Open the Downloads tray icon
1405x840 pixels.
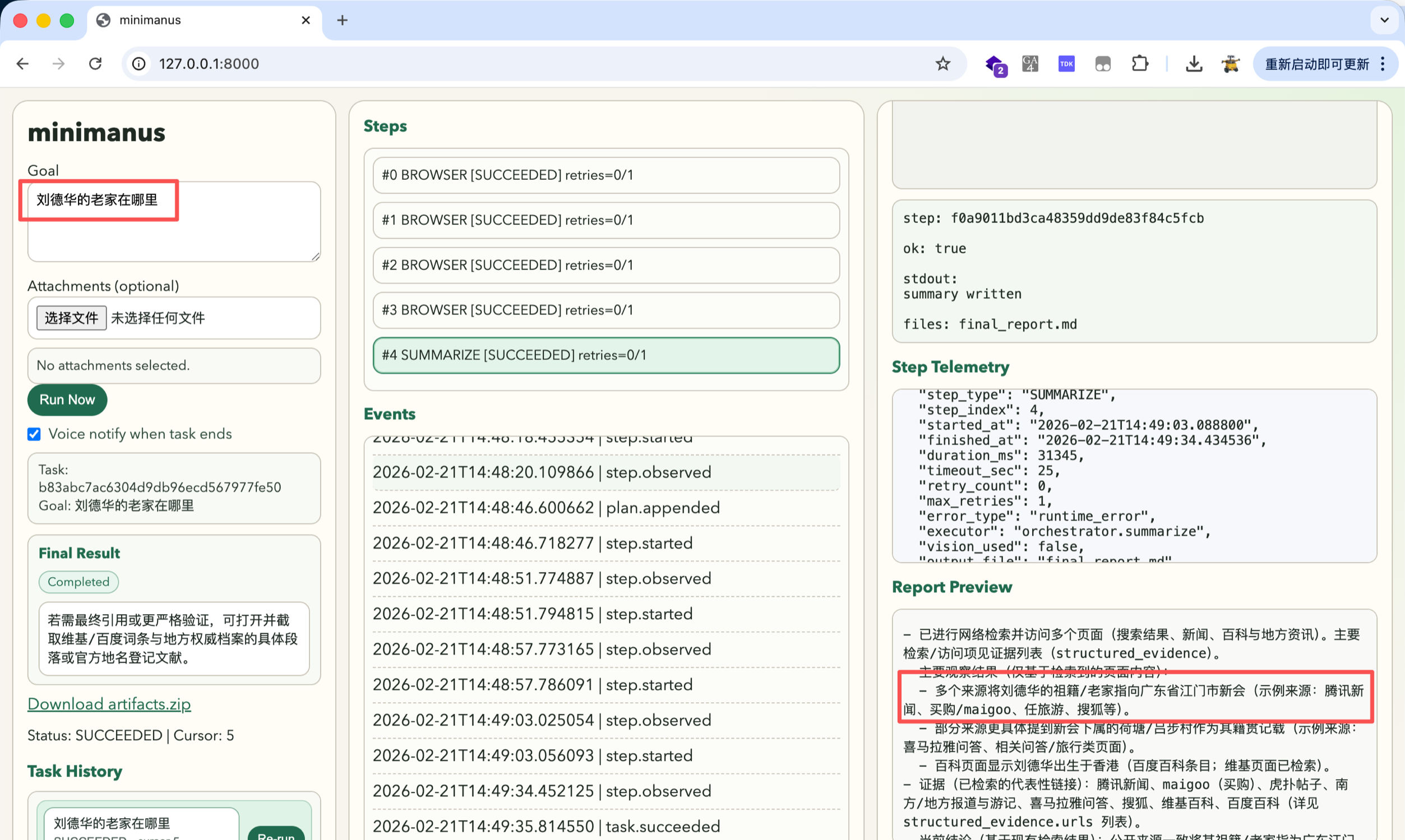tap(1194, 64)
